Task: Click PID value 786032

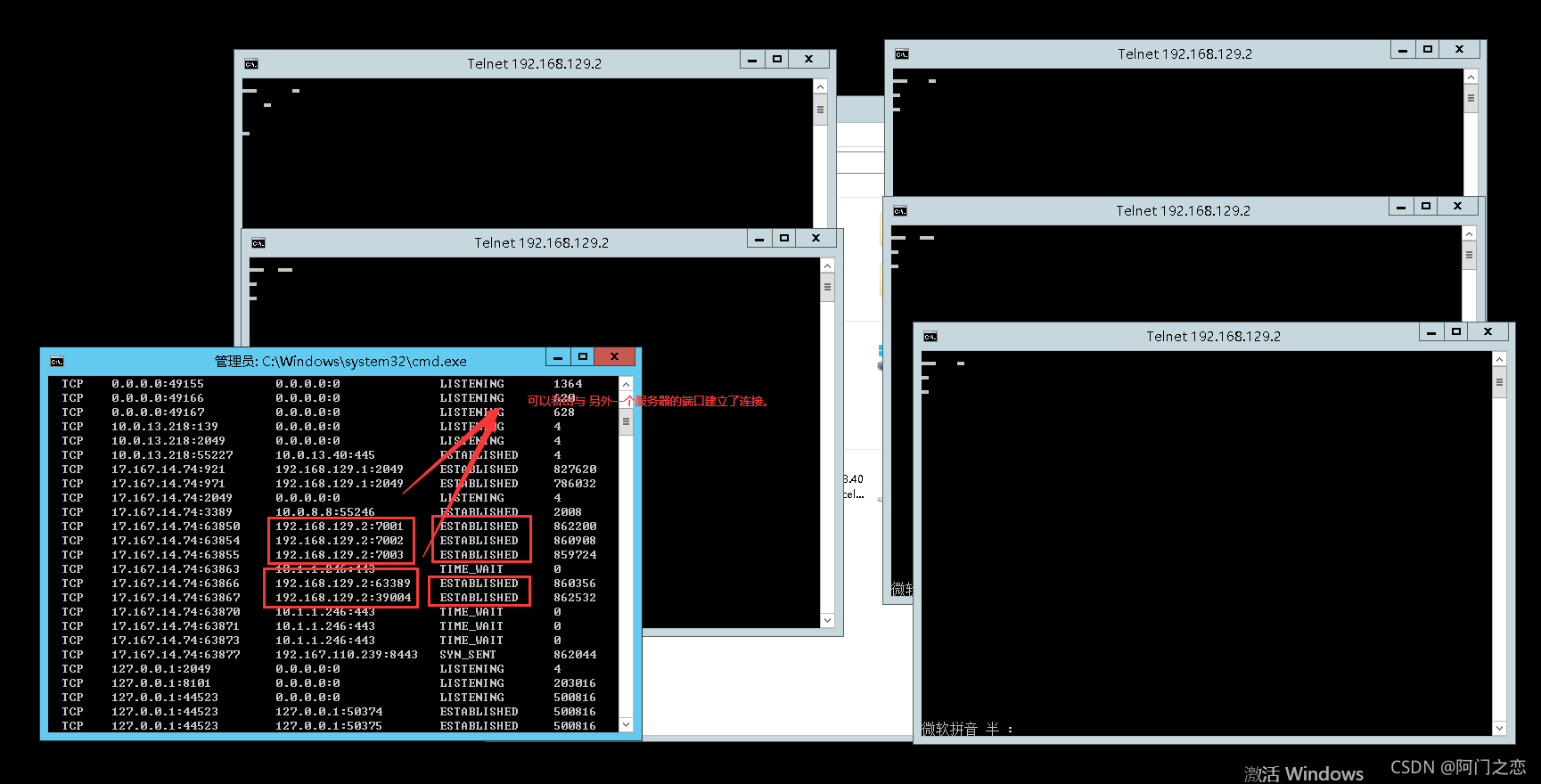Action: (x=575, y=484)
